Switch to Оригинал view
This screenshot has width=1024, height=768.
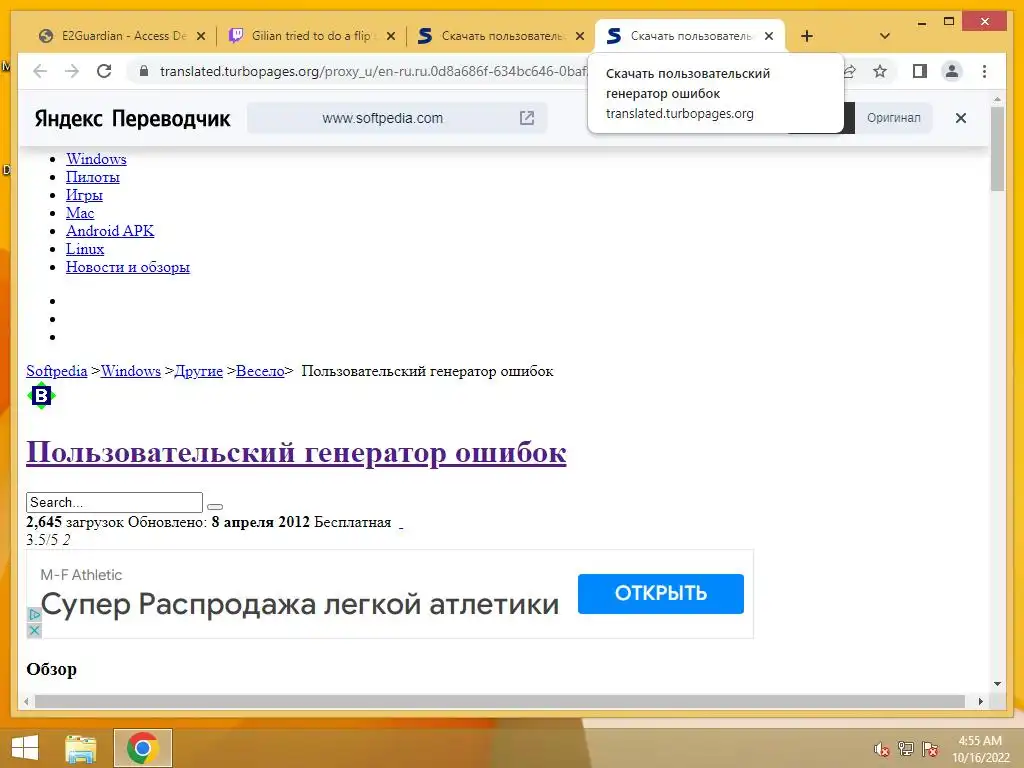(893, 118)
